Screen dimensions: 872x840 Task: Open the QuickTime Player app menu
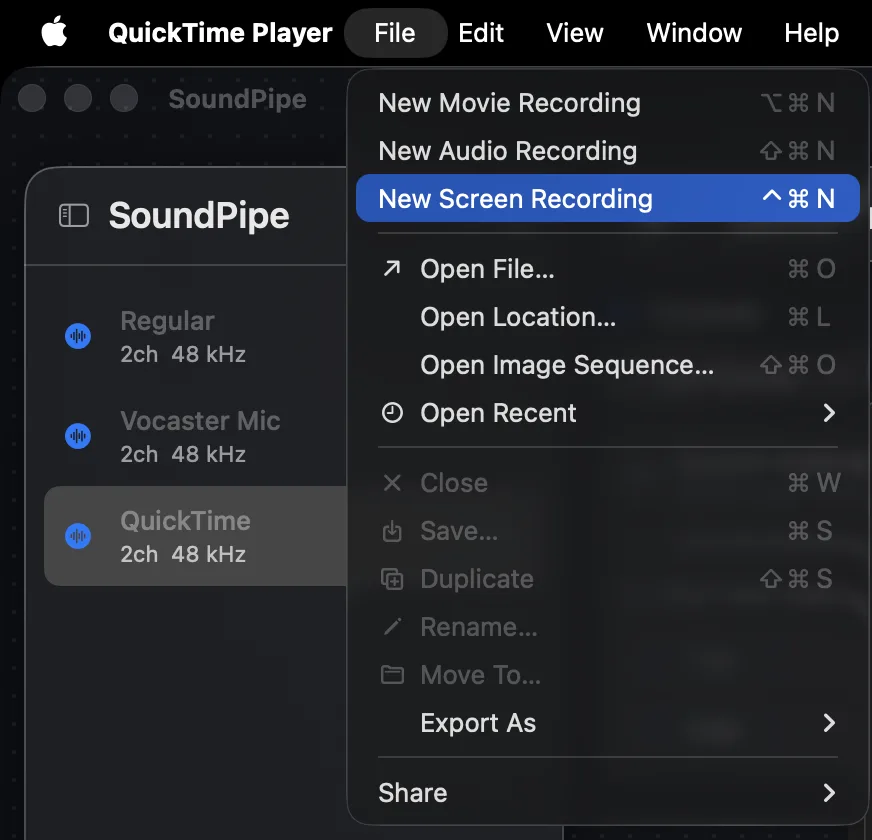click(x=220, y=33)
